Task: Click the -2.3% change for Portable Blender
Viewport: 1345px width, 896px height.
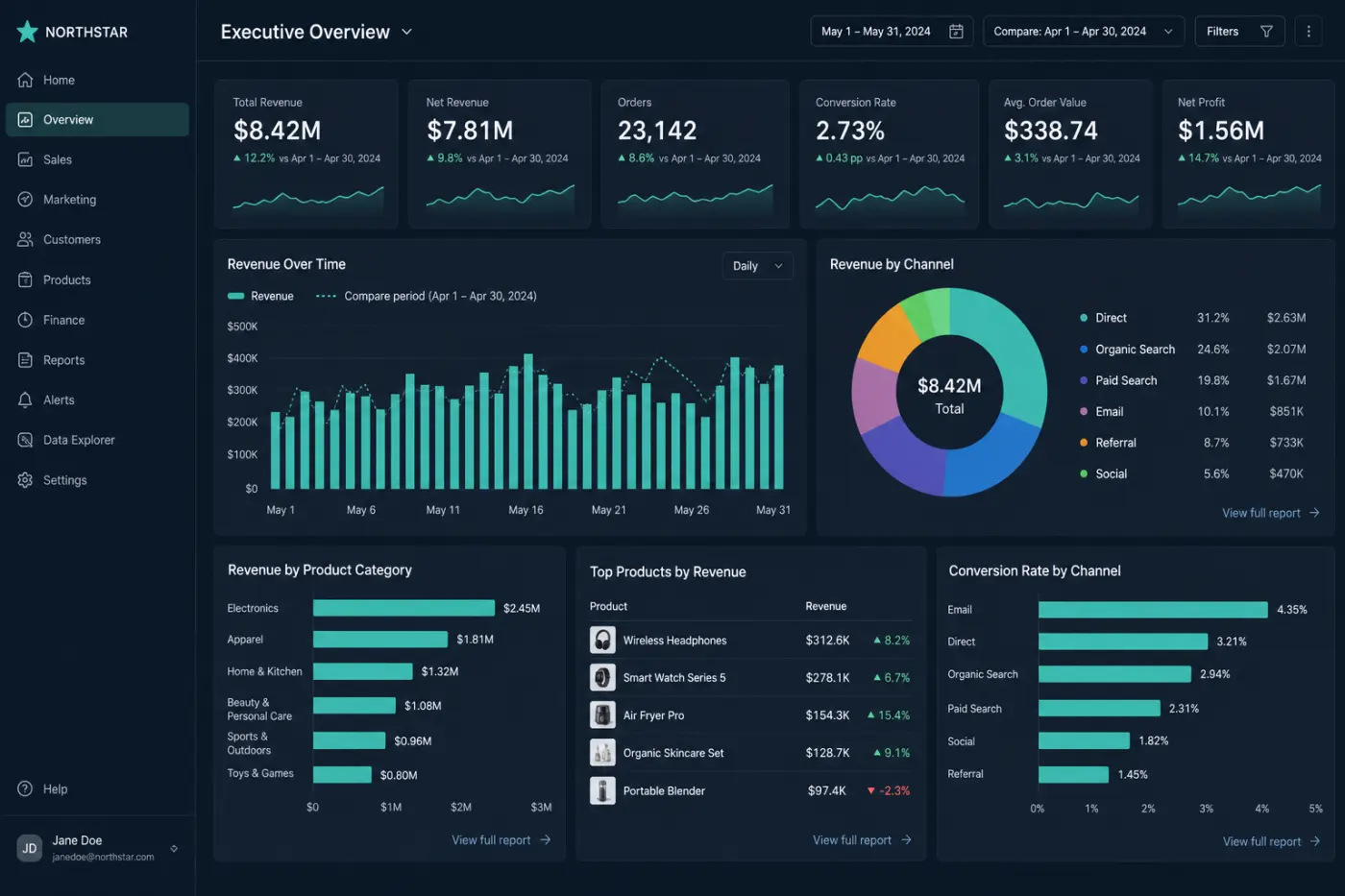Action: (889, 790)
